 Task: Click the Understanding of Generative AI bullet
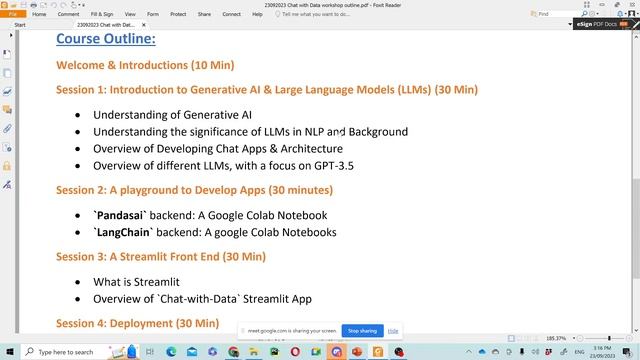pos(172,115)
